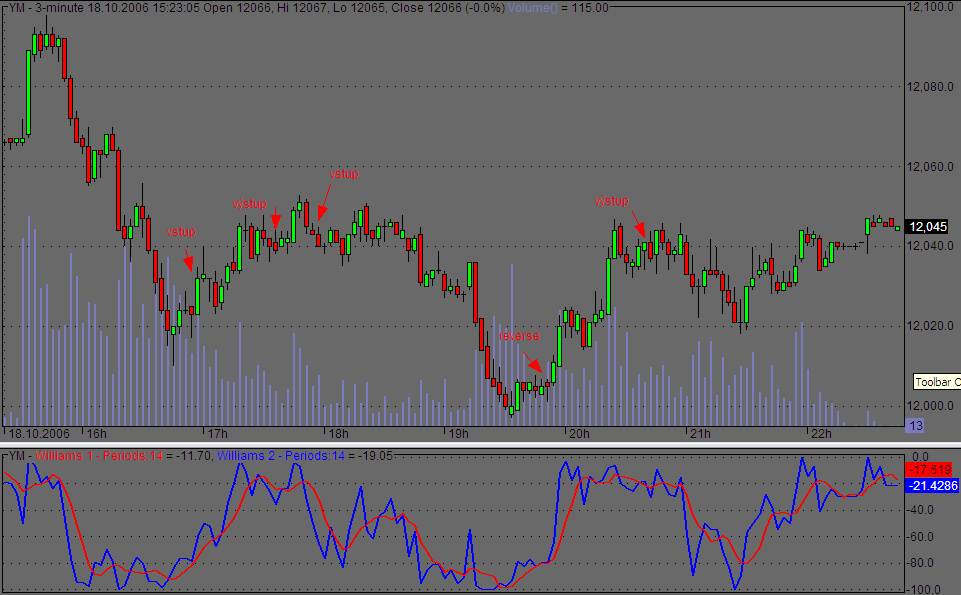Click the blue -21.4286 indicator value box
The height and width of the screenshot is (595, 961).
(932, 485)
